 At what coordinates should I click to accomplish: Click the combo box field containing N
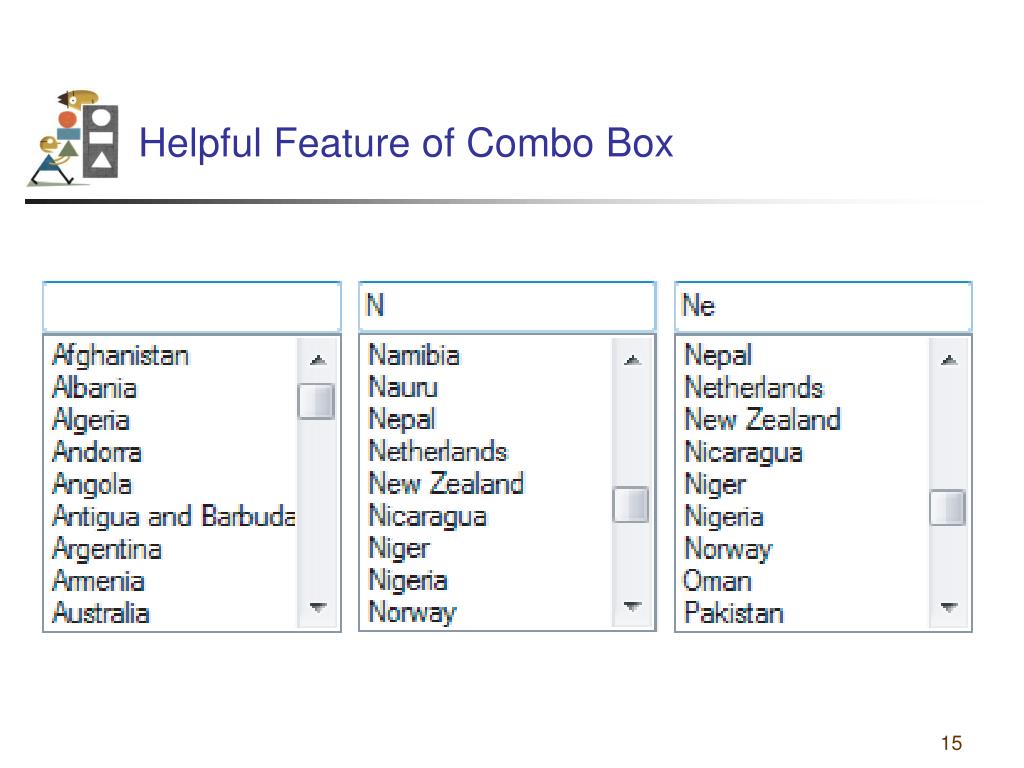click(507, 306)
